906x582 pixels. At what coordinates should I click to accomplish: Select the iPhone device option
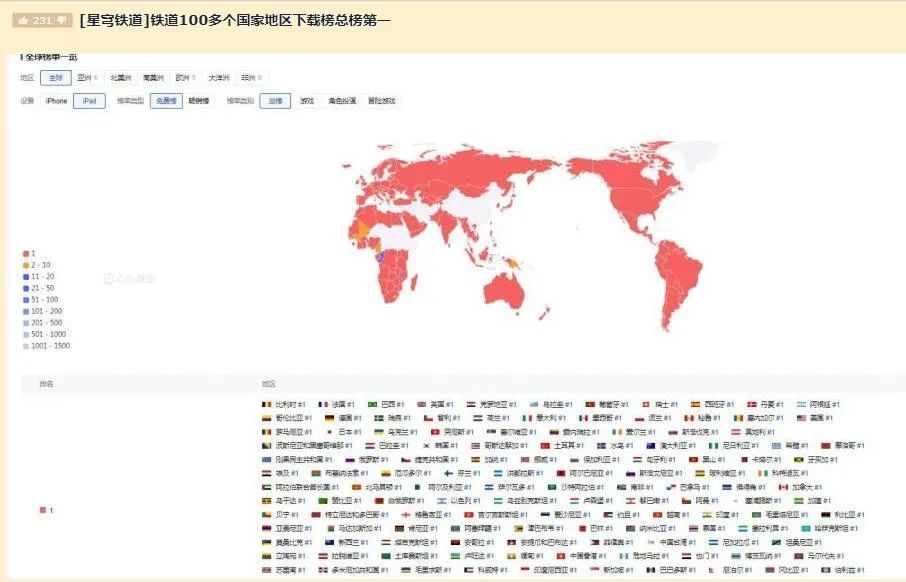pyautogui.click(x=56, y=101)
